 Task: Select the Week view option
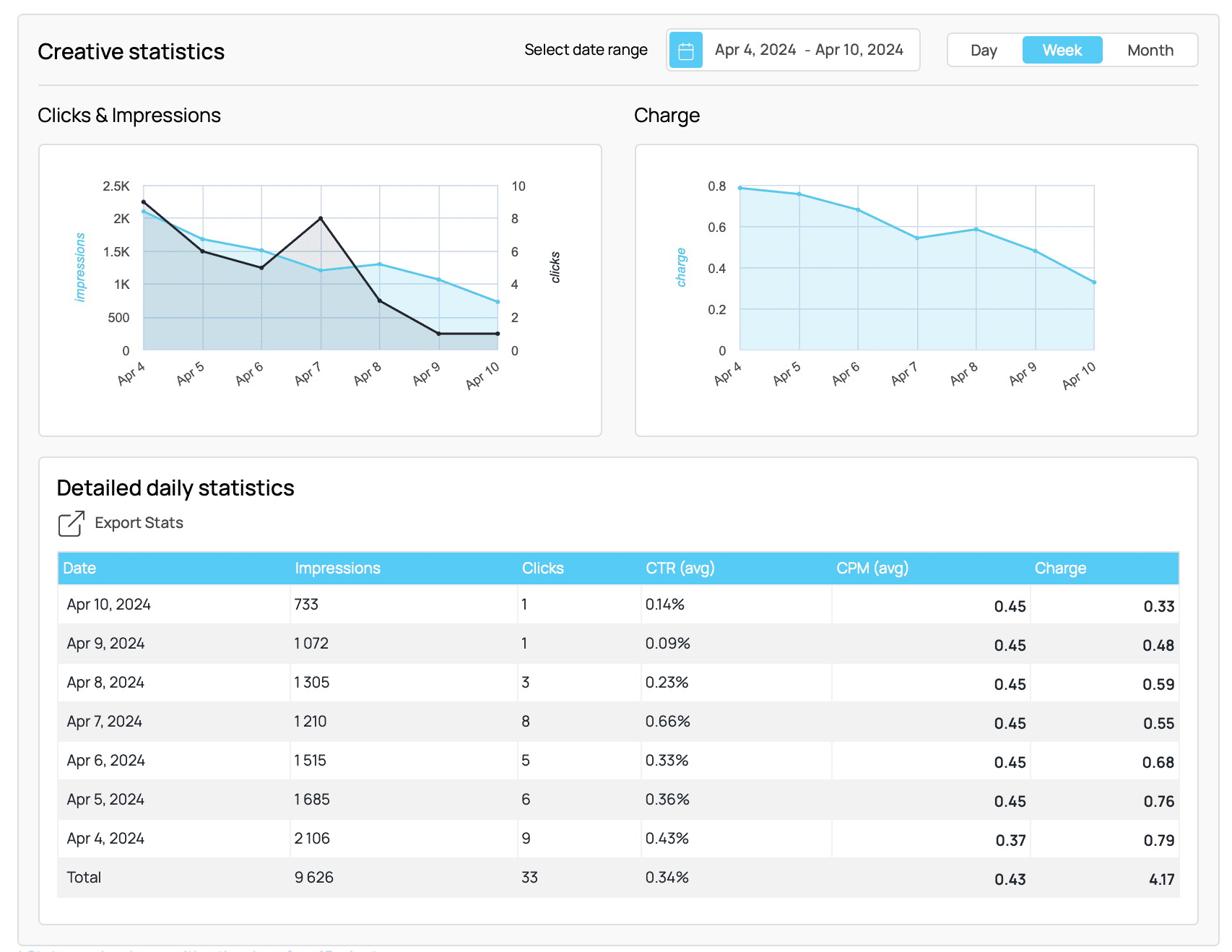pyautogui.click(x=1062, y=50)
